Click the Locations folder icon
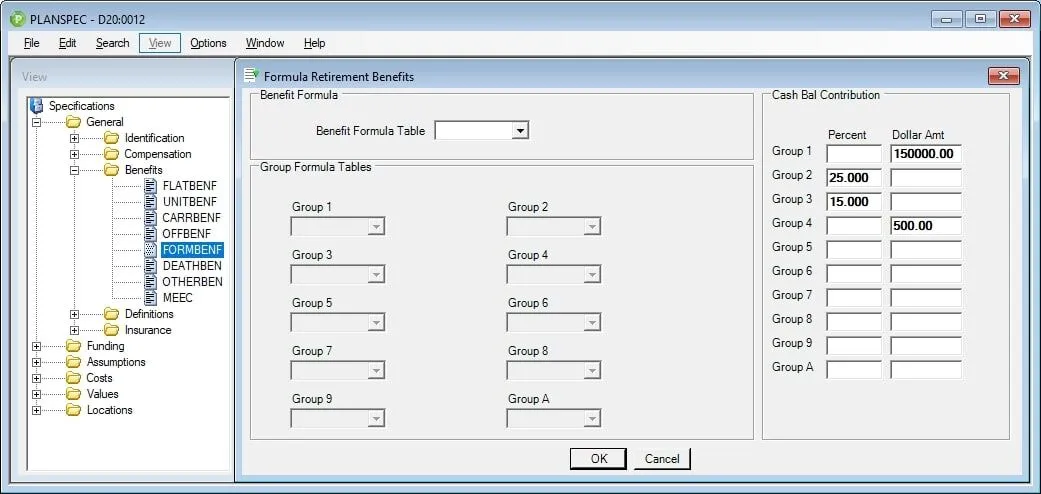The image size is (1041, 494). 73,410
